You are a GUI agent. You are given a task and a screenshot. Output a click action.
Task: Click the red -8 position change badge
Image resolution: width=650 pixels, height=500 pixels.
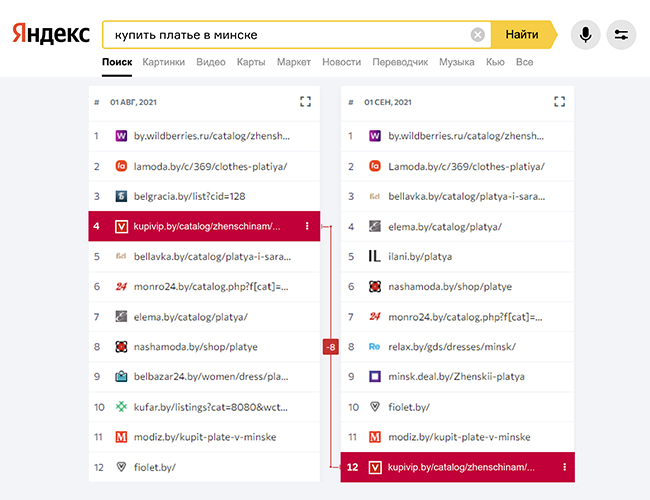(x=331, y=347)
